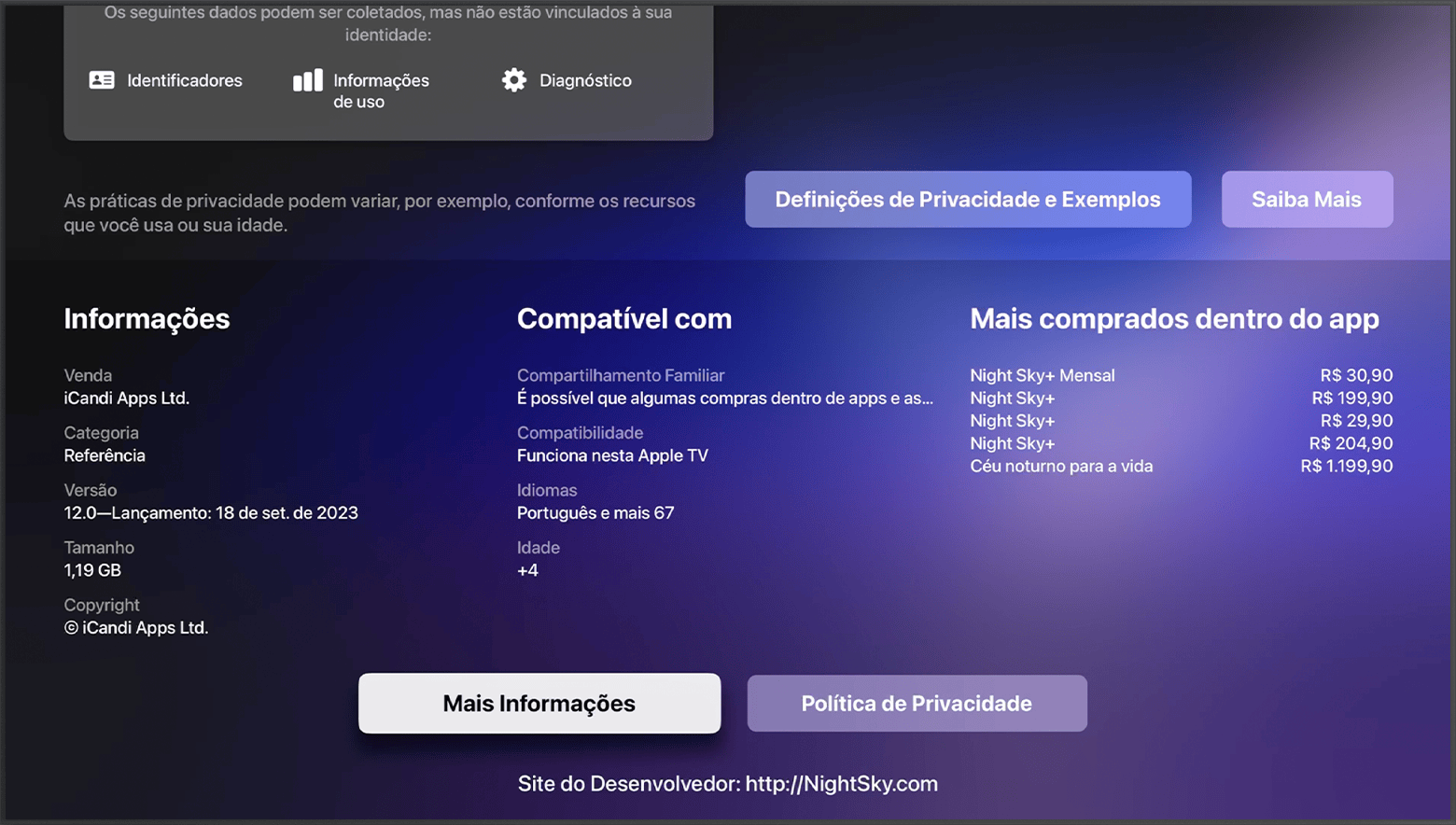Click the Diagnóstico label text

(585, 80)
